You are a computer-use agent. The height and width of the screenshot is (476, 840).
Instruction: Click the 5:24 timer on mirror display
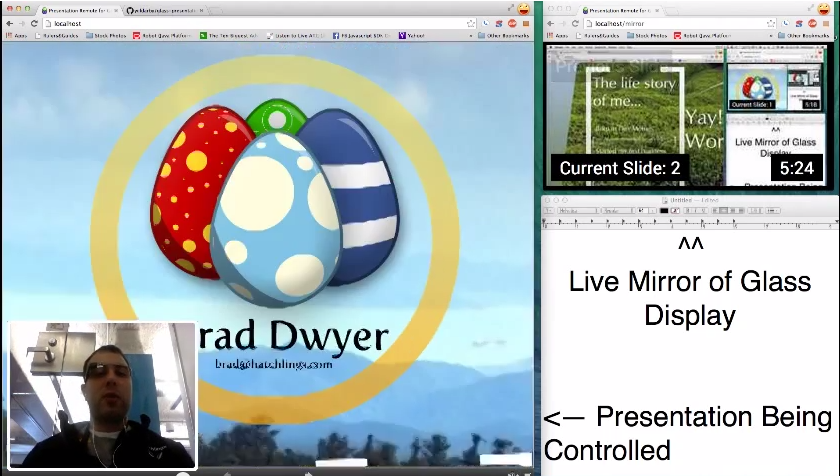(797, 168)
